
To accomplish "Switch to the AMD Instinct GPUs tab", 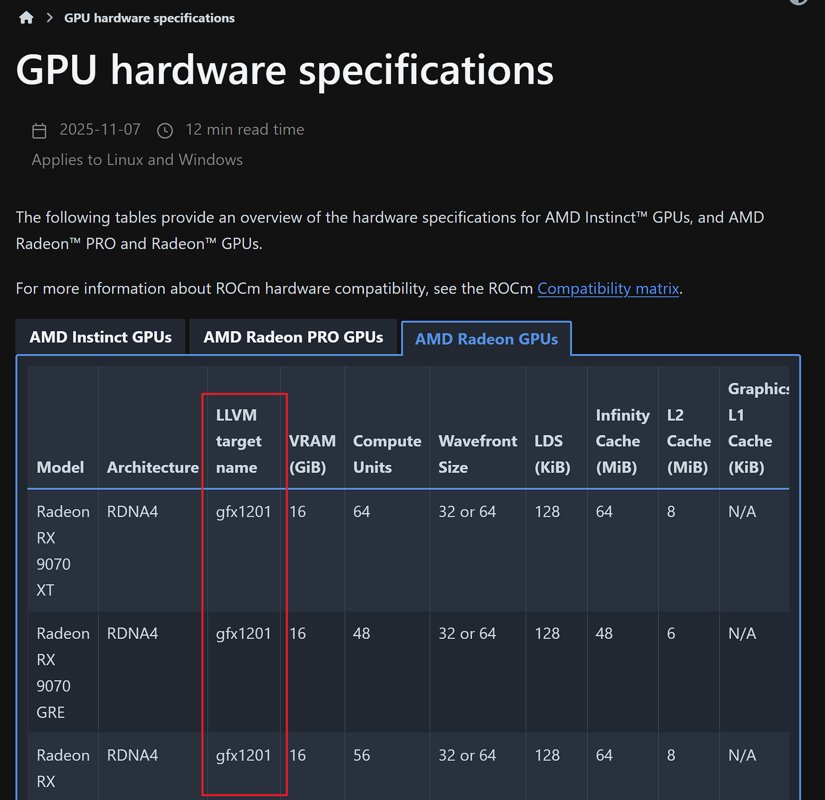I will coord(100,337).
